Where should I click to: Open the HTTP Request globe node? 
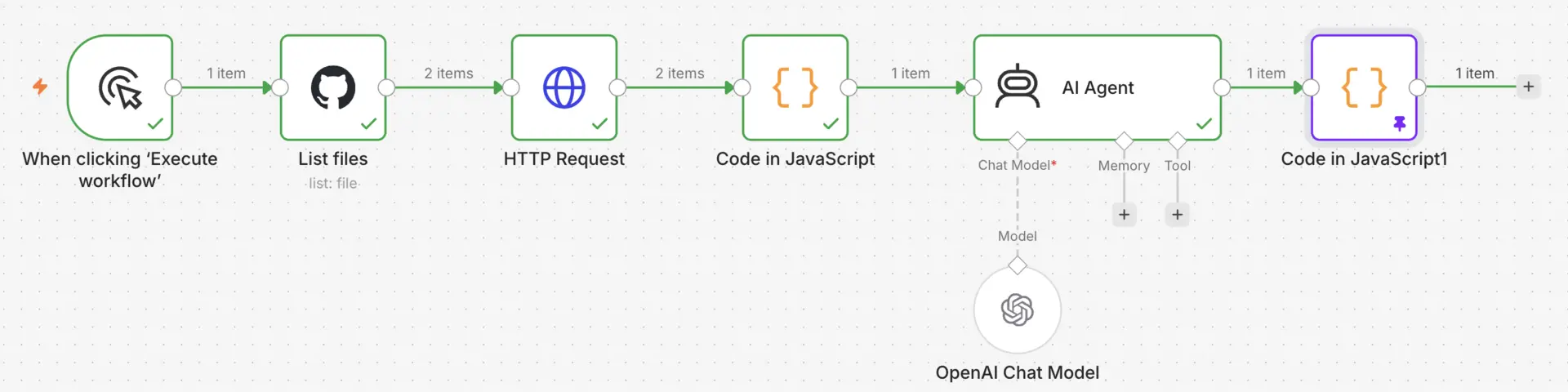click(x=564, y=87)
